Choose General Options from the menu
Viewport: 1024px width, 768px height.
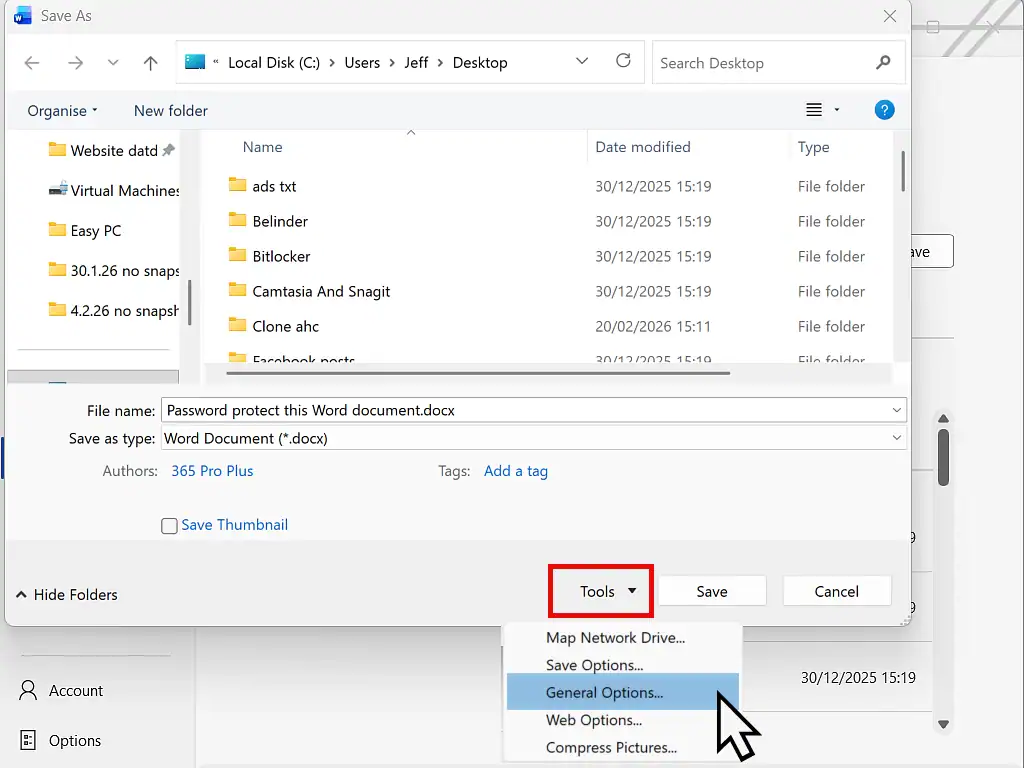(x=604, y=692)
